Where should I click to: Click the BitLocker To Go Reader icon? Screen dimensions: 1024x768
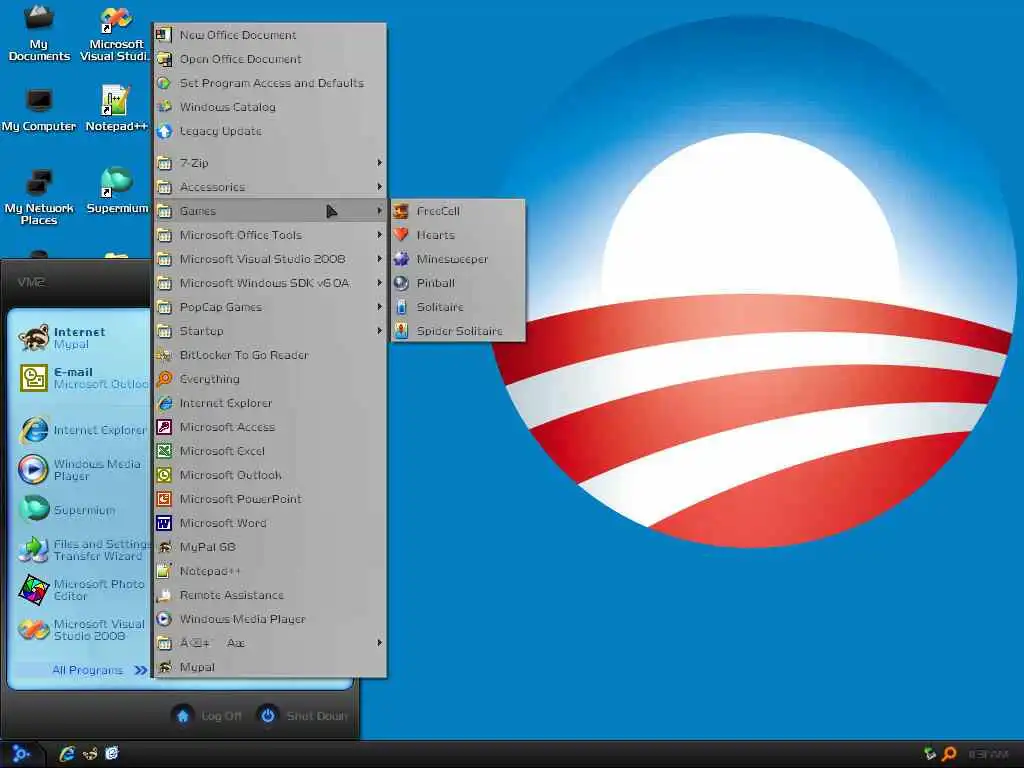[164, 355]
